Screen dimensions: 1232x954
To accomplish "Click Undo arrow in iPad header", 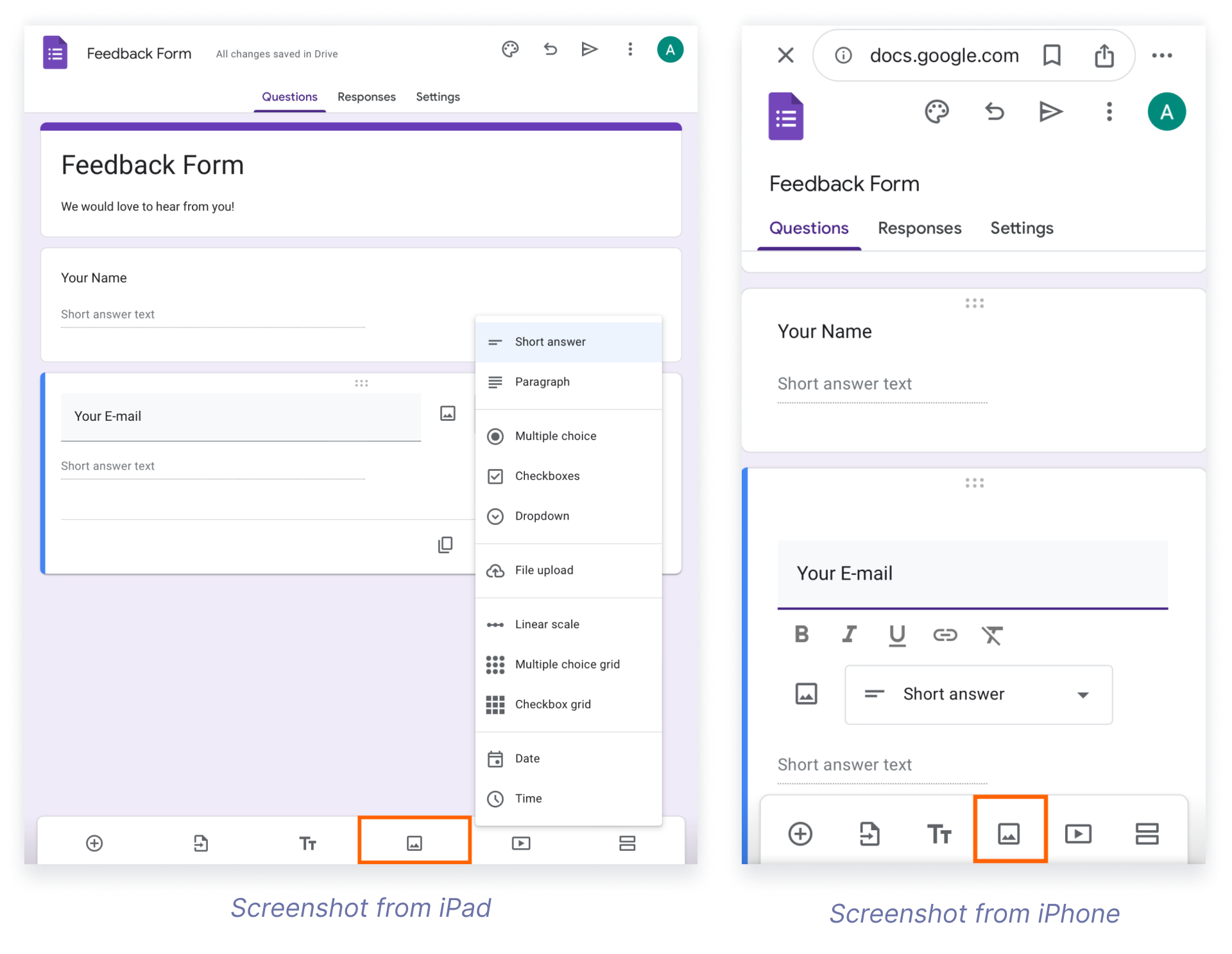I will click(x=550, y=49).
